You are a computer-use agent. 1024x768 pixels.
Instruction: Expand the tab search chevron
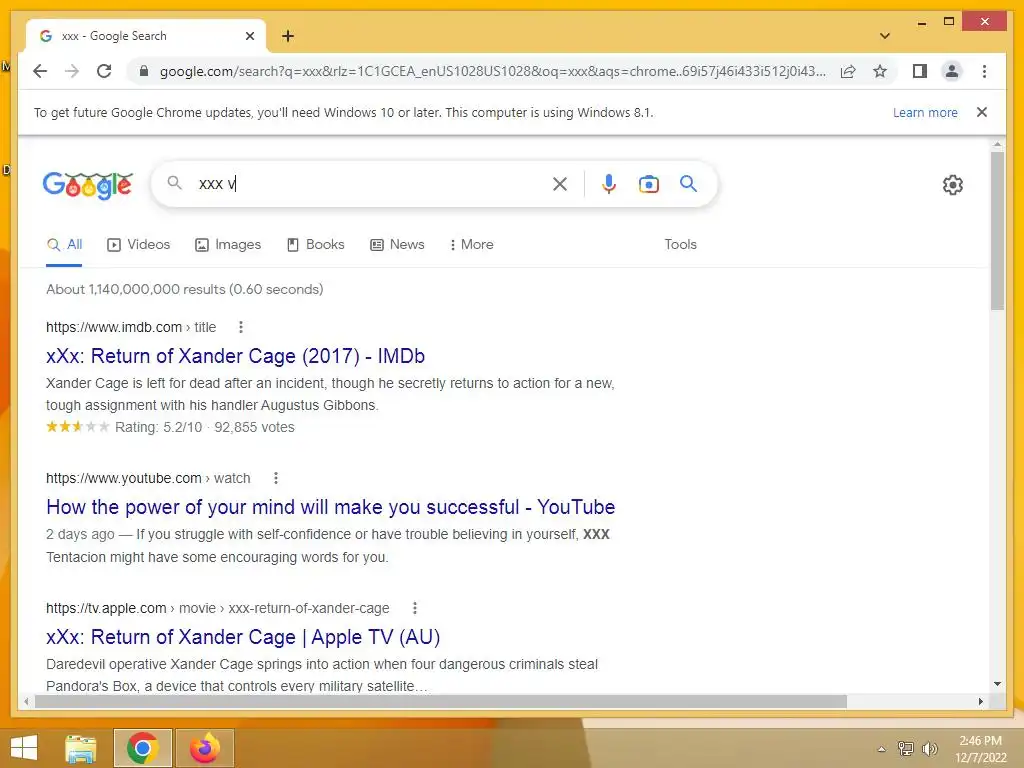885,36
